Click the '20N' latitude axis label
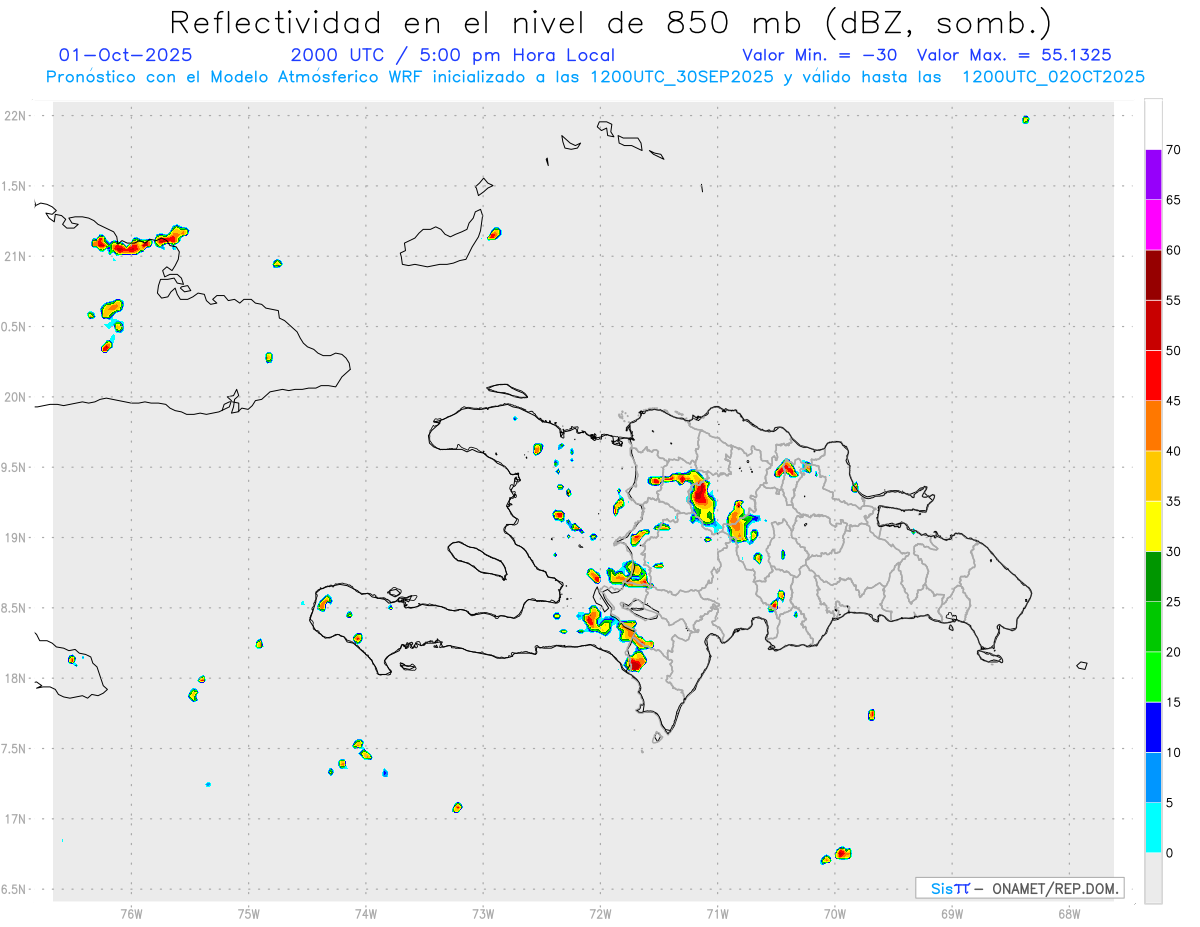Image resolution: width=1200 pixels, height=927 pixels. pyautogui.click(x=17, y=397)
